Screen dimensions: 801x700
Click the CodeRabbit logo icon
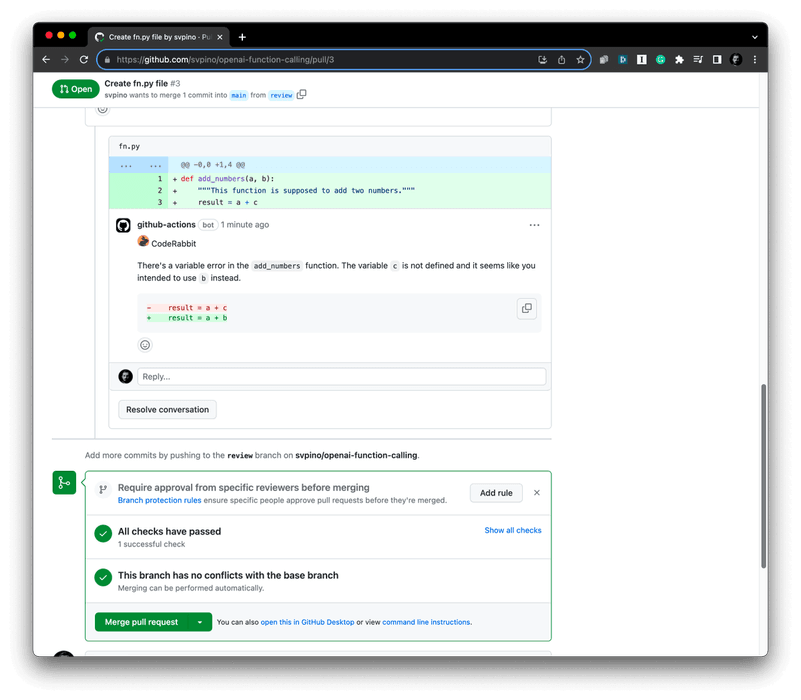pyautogui.click(x=143, y=242)
